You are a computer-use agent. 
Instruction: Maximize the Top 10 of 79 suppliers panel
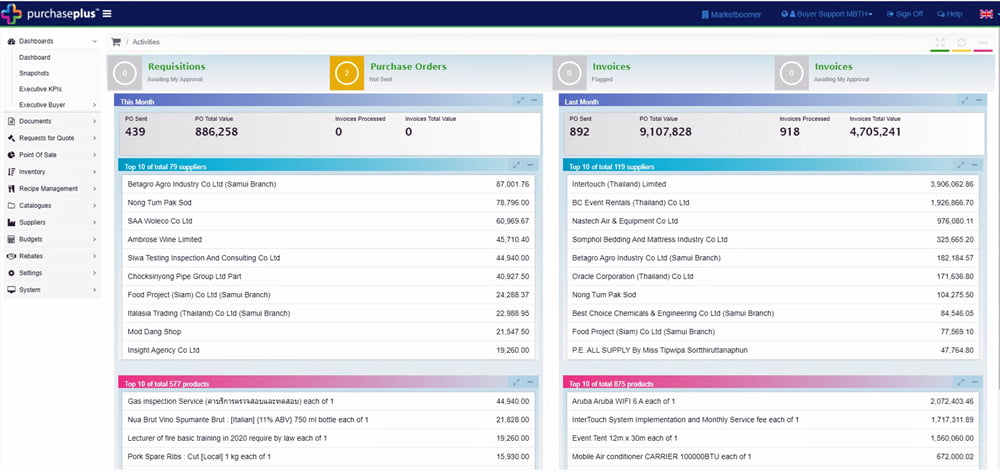coord(517,165)
